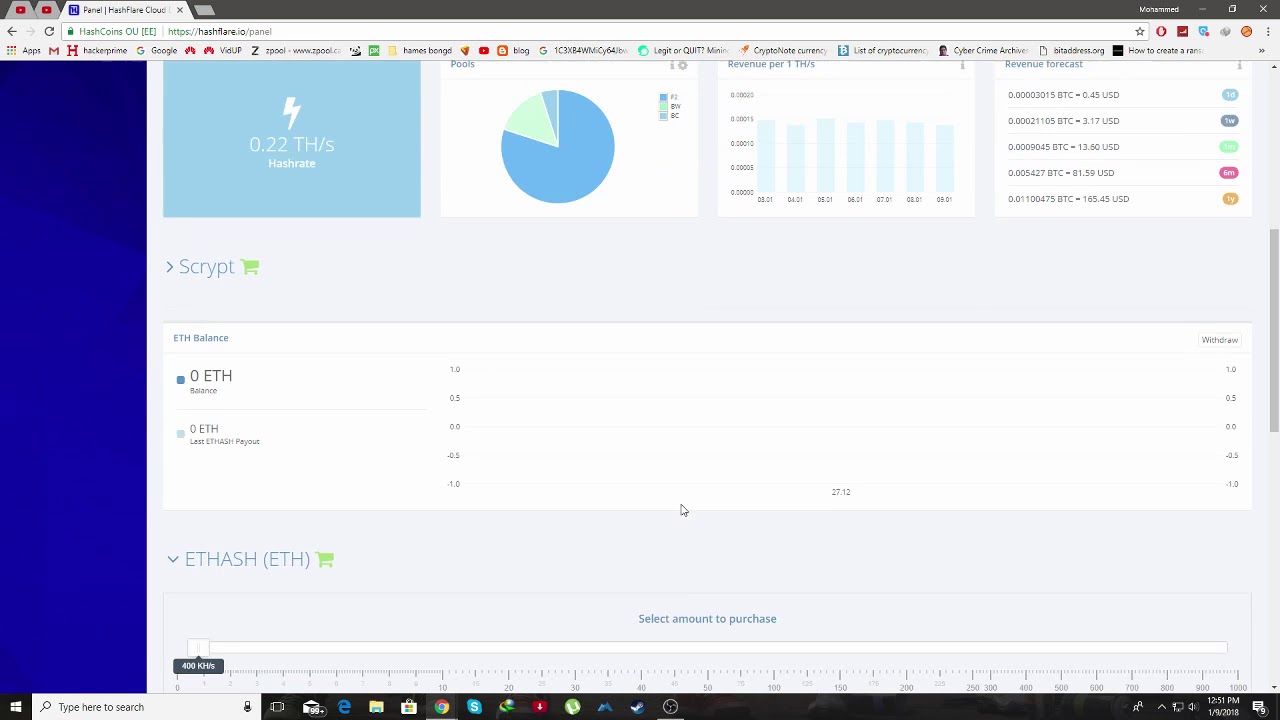Open the bitaddress.org bookmark

1072,50
